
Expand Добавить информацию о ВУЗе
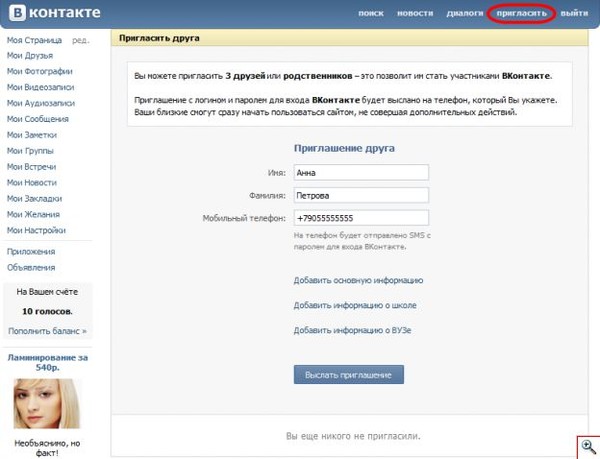(x=352, y=330)
